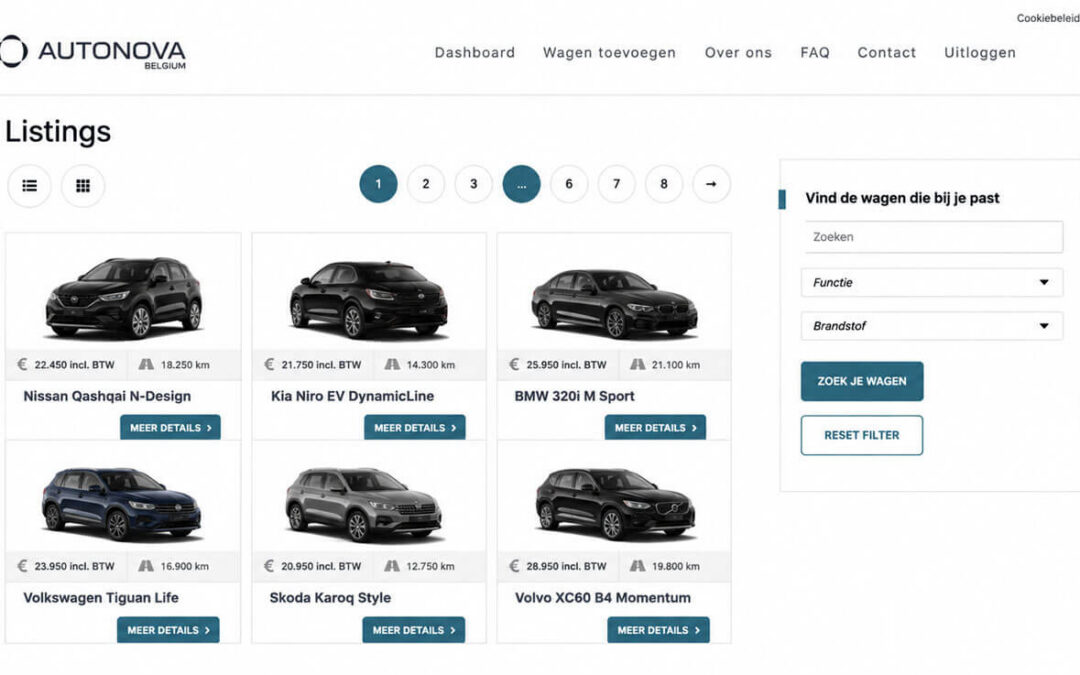Click road icon beside 21.100 km

(x=638, y=364)
